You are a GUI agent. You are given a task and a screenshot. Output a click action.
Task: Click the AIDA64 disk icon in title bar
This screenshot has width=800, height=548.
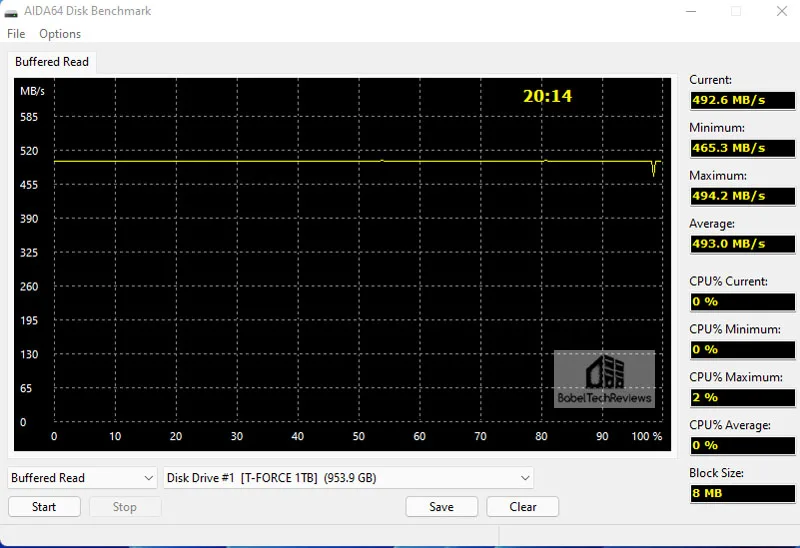coord(11,12)
